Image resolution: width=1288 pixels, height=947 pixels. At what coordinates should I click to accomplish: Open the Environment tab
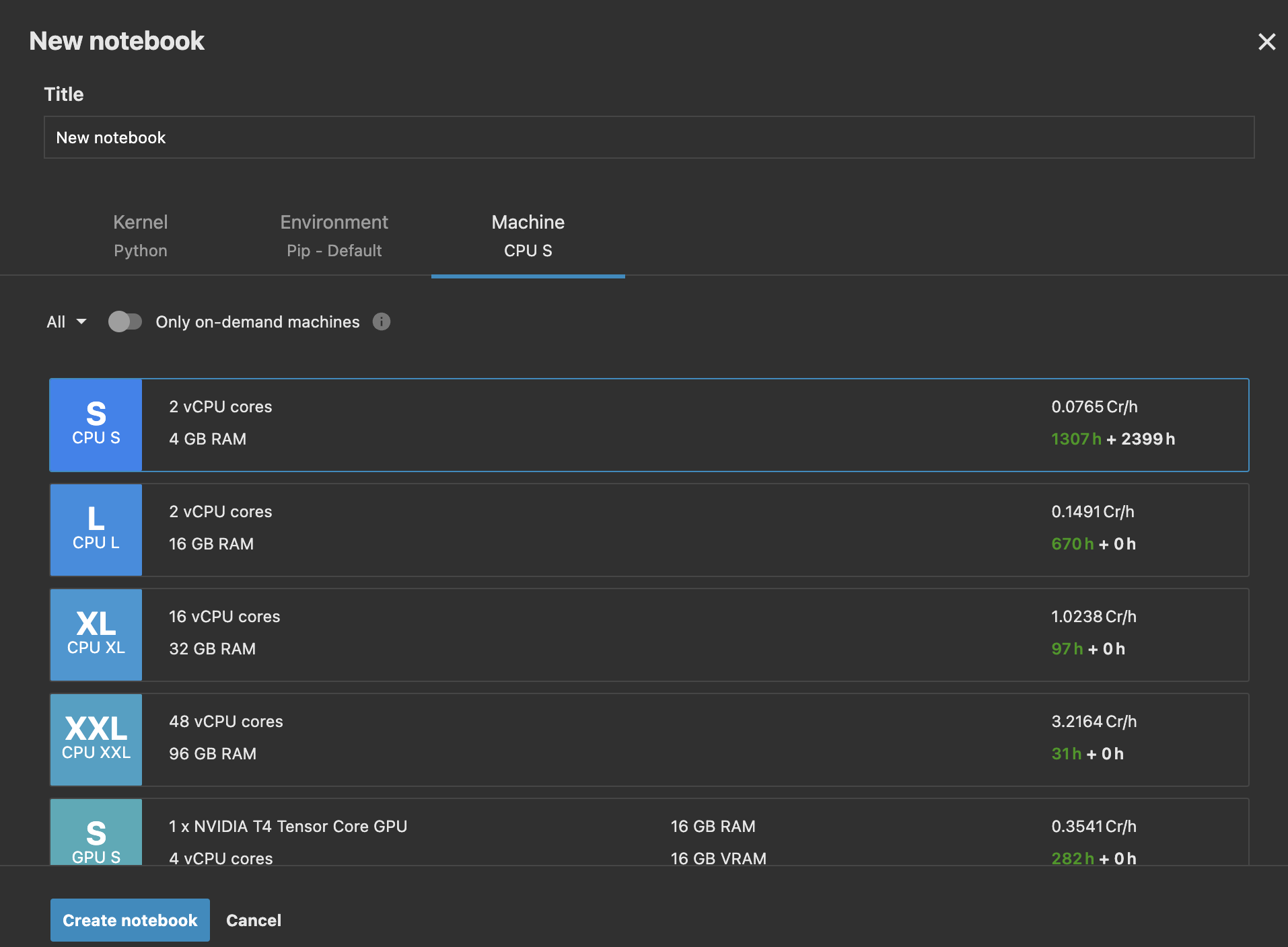[x=334, y=235]
